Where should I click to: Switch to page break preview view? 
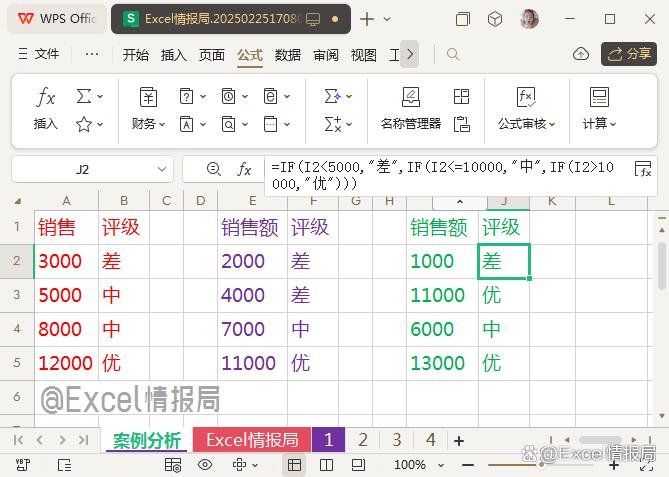pos(328,465)
